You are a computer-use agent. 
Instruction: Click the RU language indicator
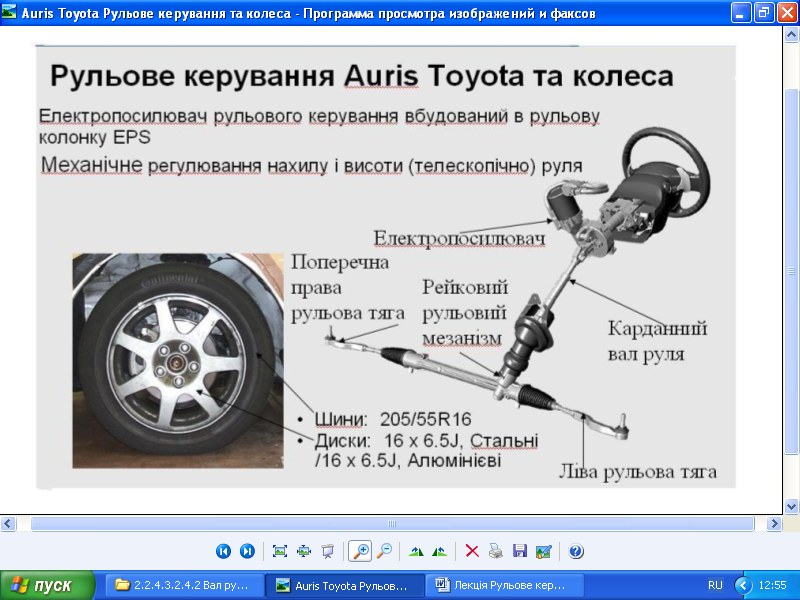715,585
